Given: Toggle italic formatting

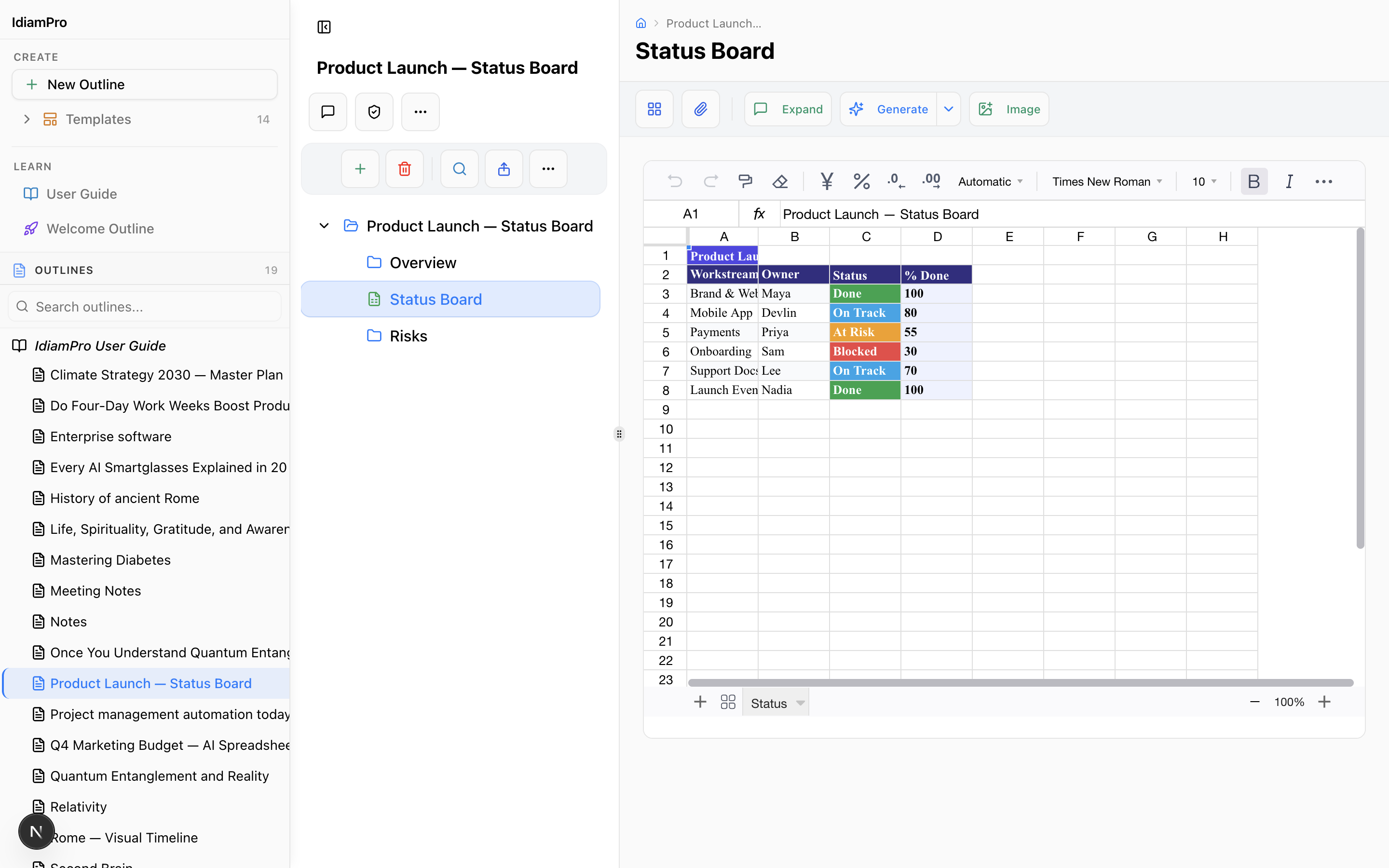Looking at the screenshot, I should tap(1289, 181).
